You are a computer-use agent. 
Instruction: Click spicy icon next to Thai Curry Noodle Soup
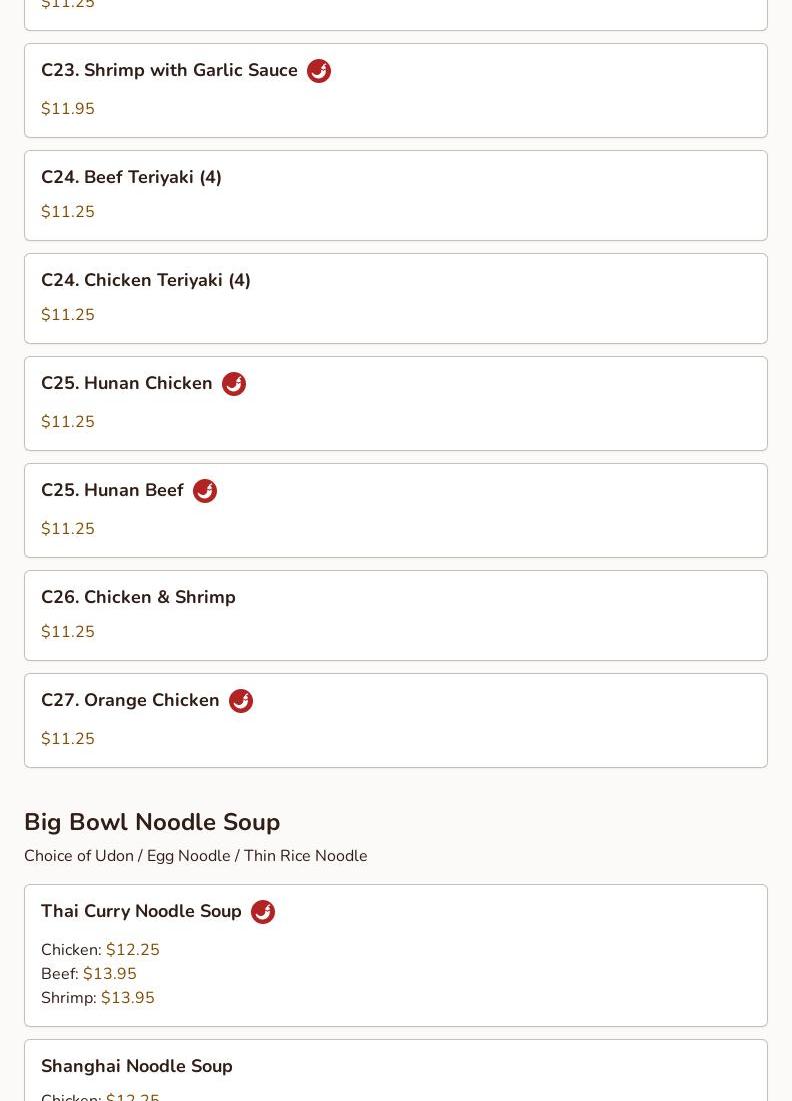coord(263,912)
